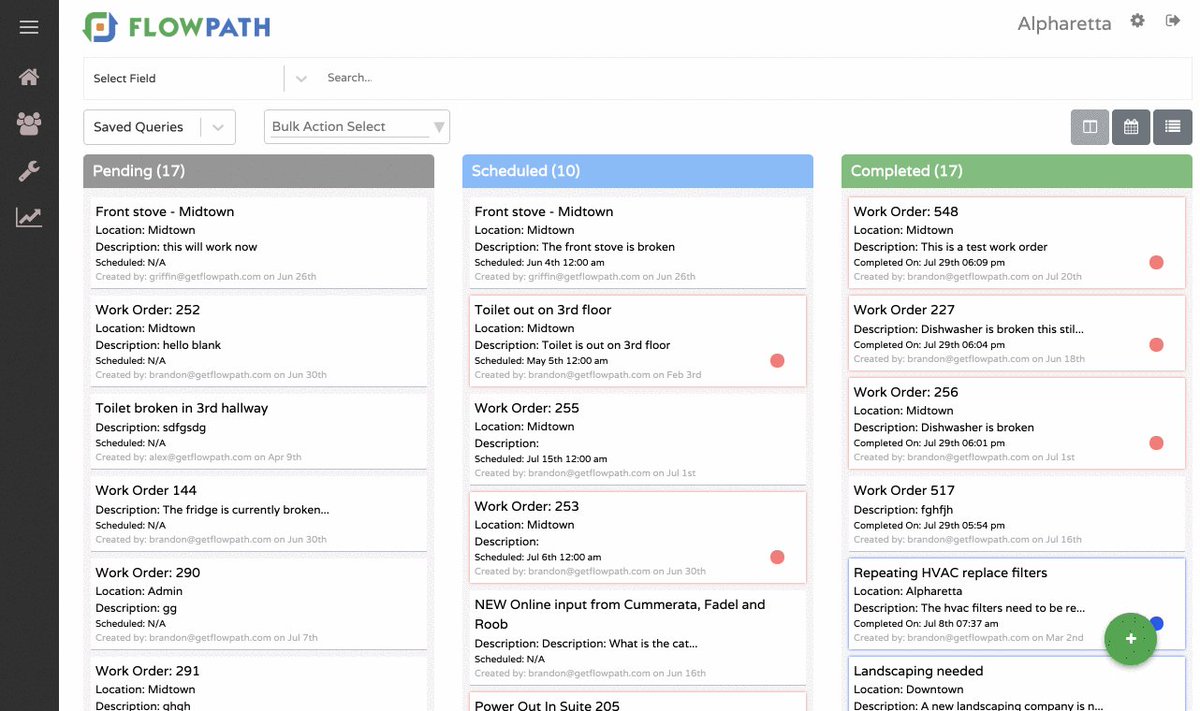Log out using the exit icon

tap(1173, 21)
